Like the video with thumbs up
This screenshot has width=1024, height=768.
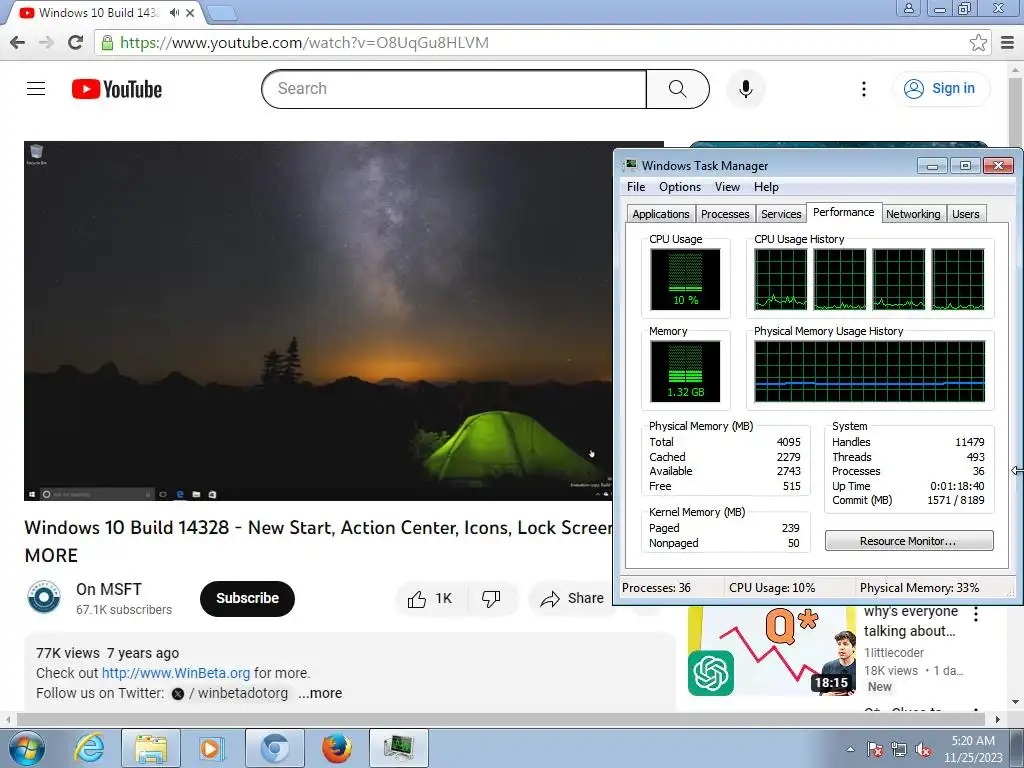point(430,598)
